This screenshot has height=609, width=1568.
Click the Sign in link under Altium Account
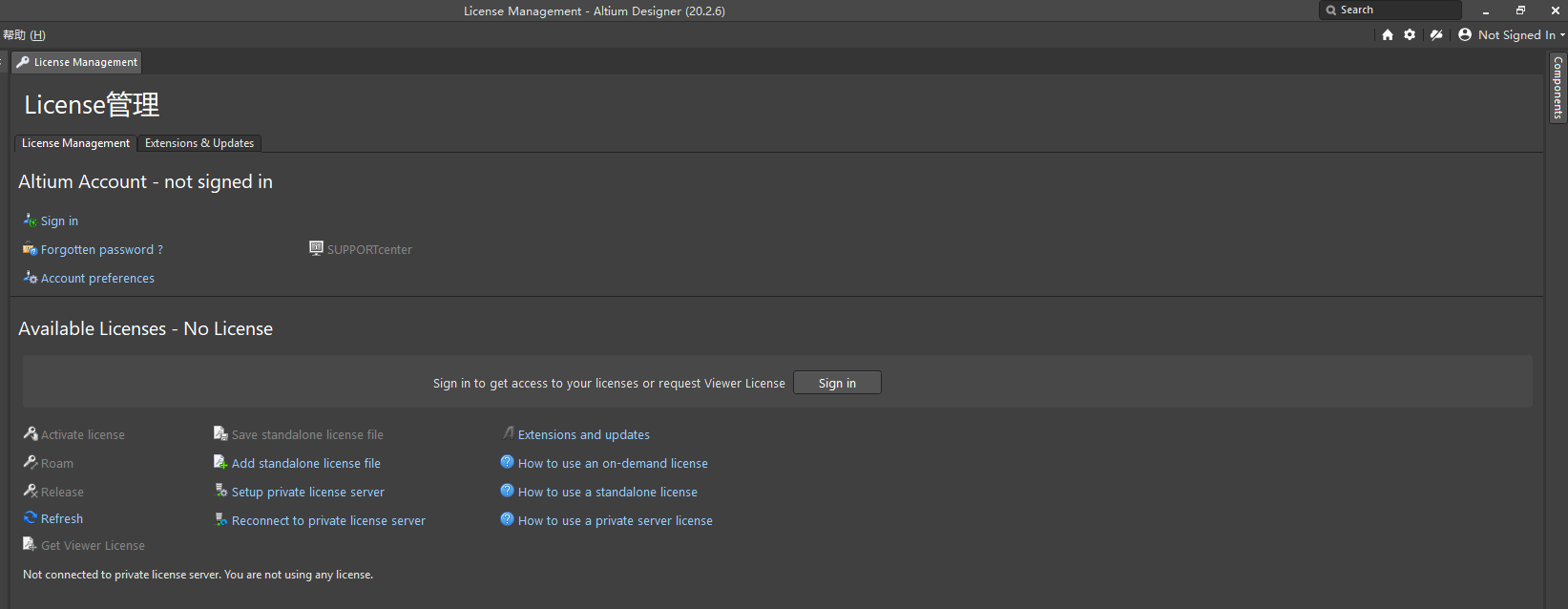point(59,220)
